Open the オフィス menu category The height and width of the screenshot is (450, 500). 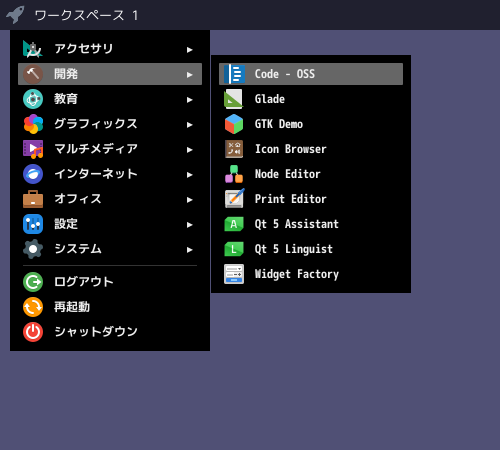pos(110,199)
